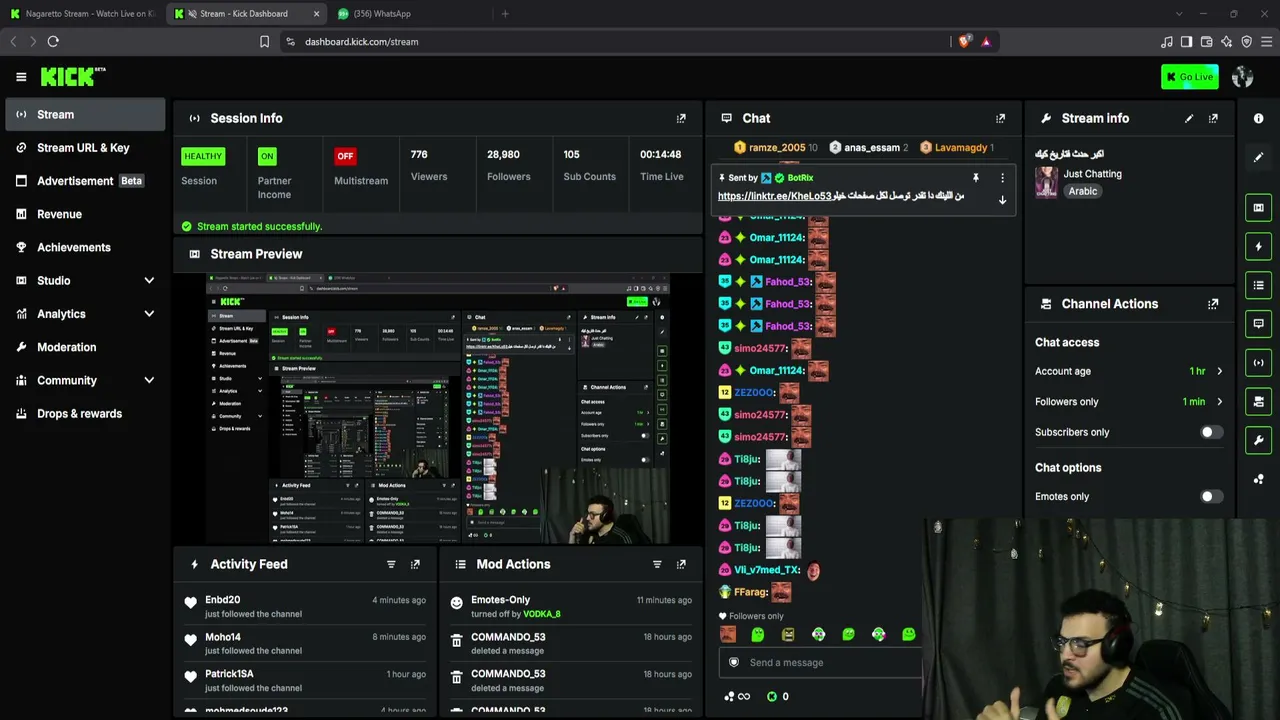
Task: Reload the dashboard page
Action: [x=53, y=42]
